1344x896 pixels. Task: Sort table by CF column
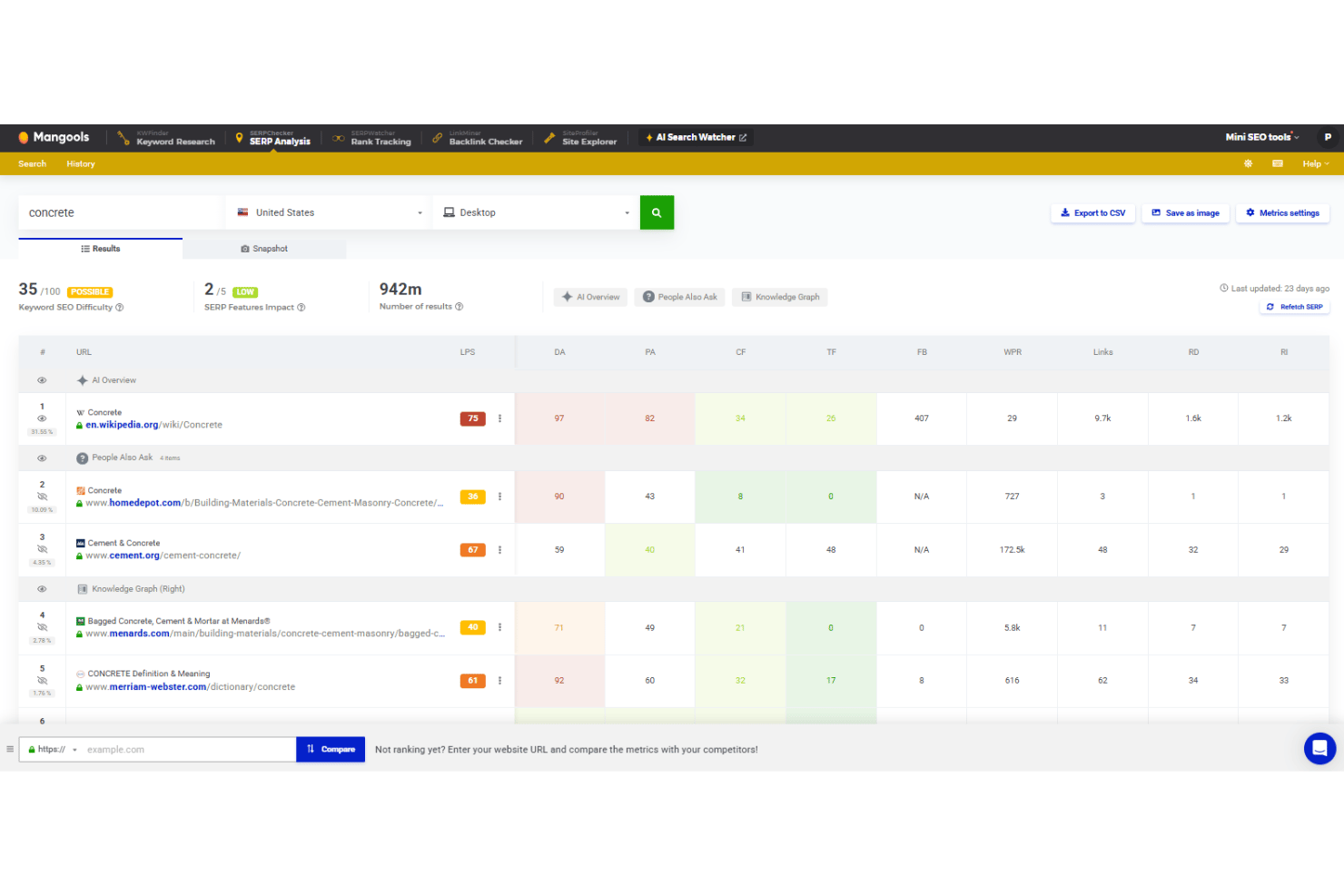(x=740, y=352)
